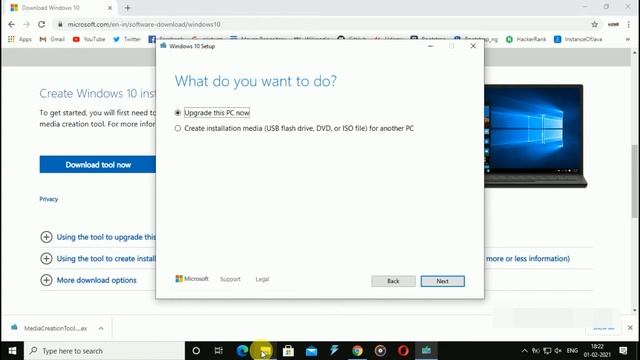
Task: Open the network icon in system tray
Action: [x=547, y=351]
